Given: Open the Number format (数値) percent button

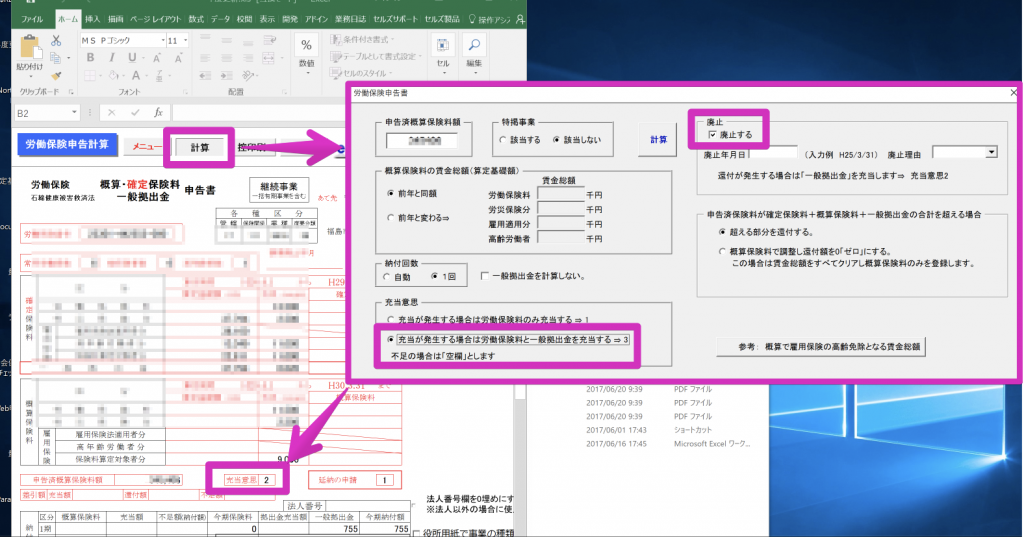Looking at the screenshot, I should click(306, 52).
